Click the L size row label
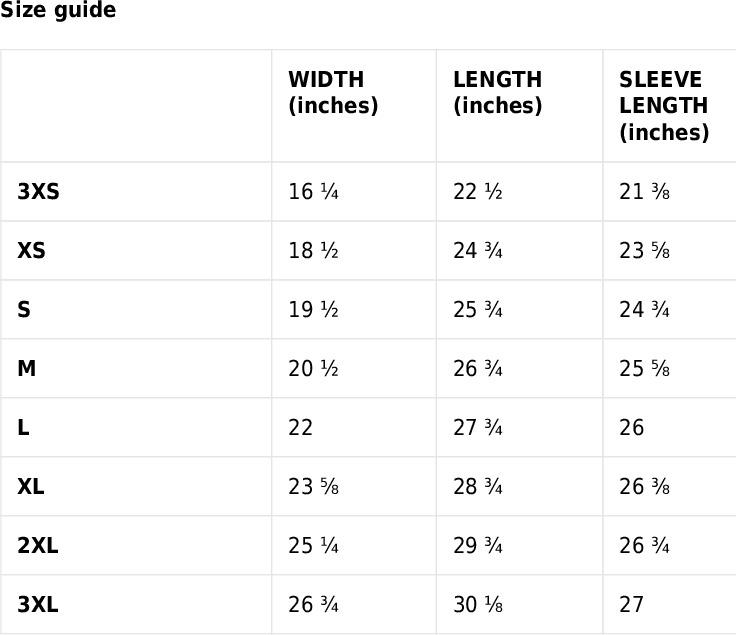The height and width of the screenshot is (635, 736). coord(23,427)
